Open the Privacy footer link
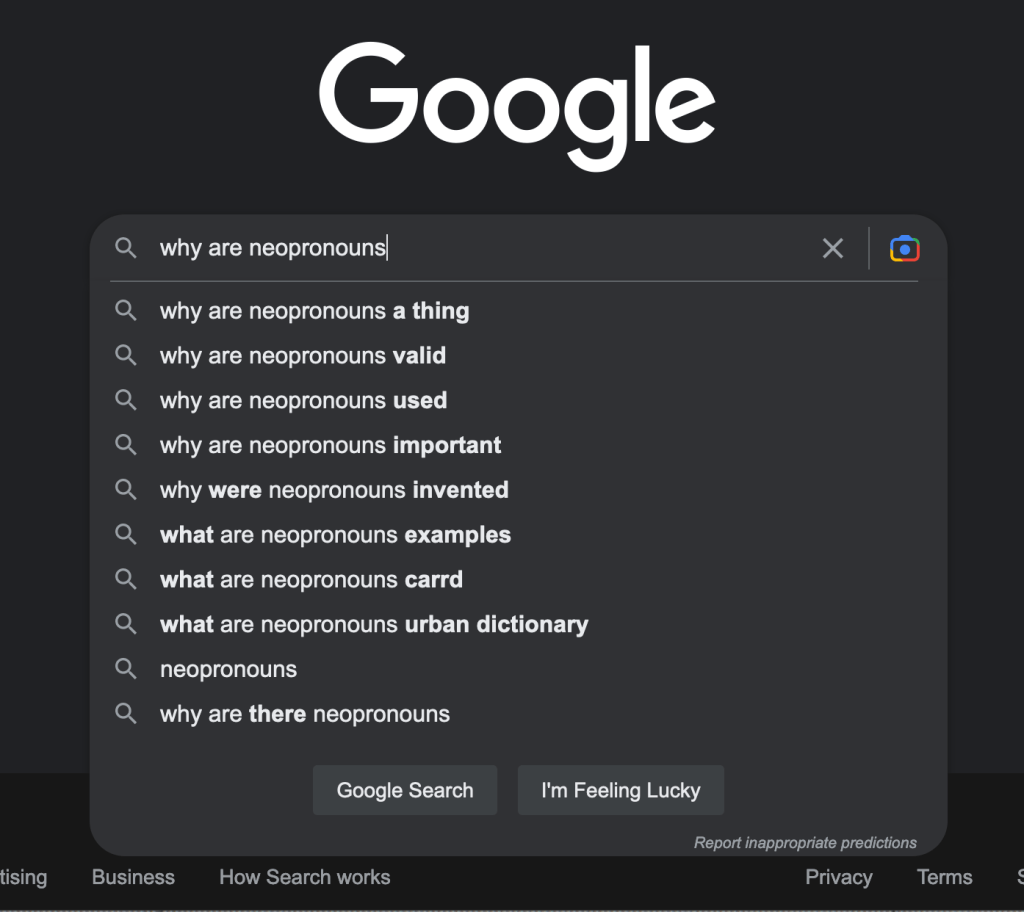Viewport: 1024px width, 912px height. click(x=838, y=877)
